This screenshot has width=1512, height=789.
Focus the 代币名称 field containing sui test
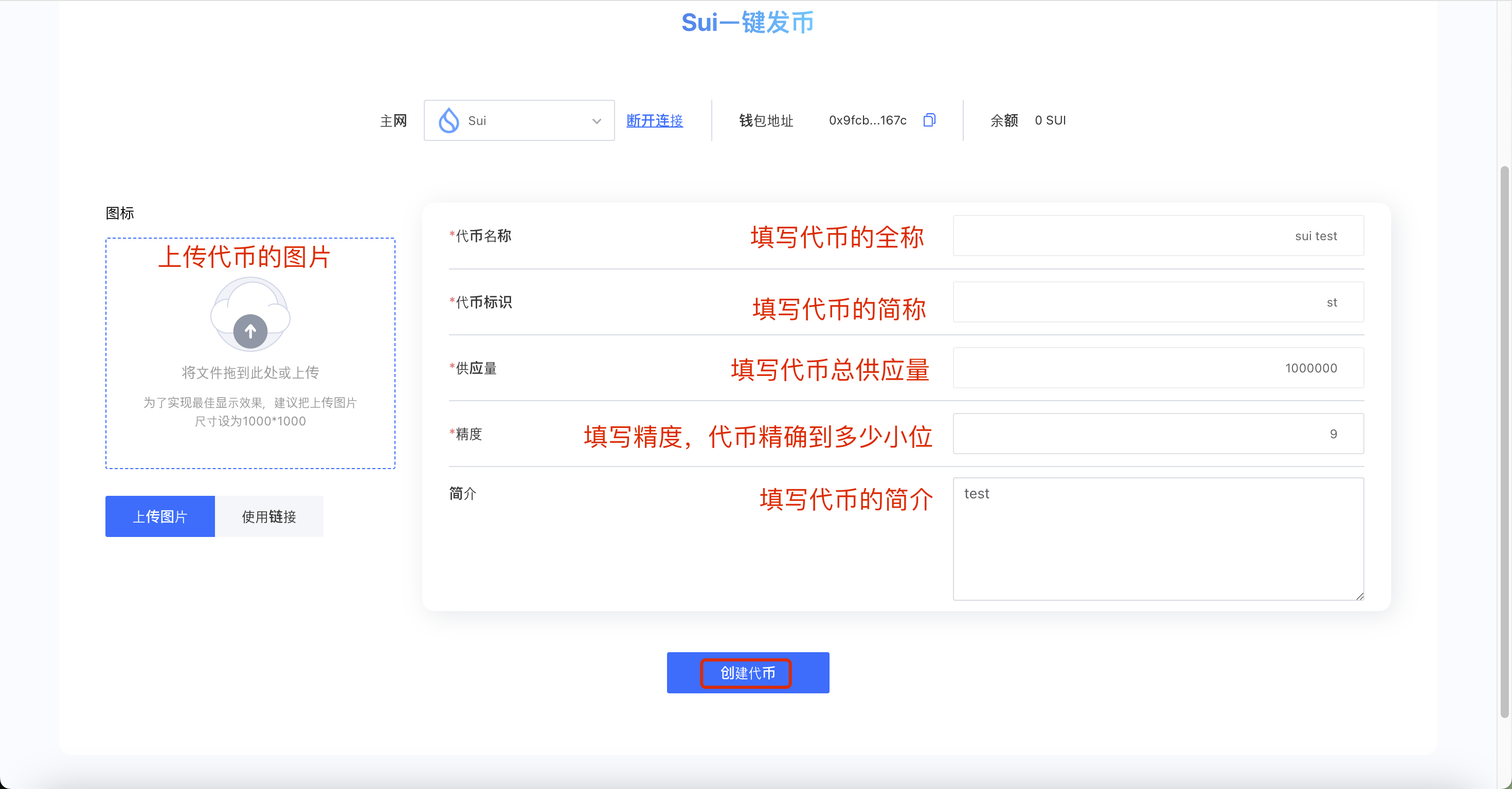click(x=1158, y=236)
